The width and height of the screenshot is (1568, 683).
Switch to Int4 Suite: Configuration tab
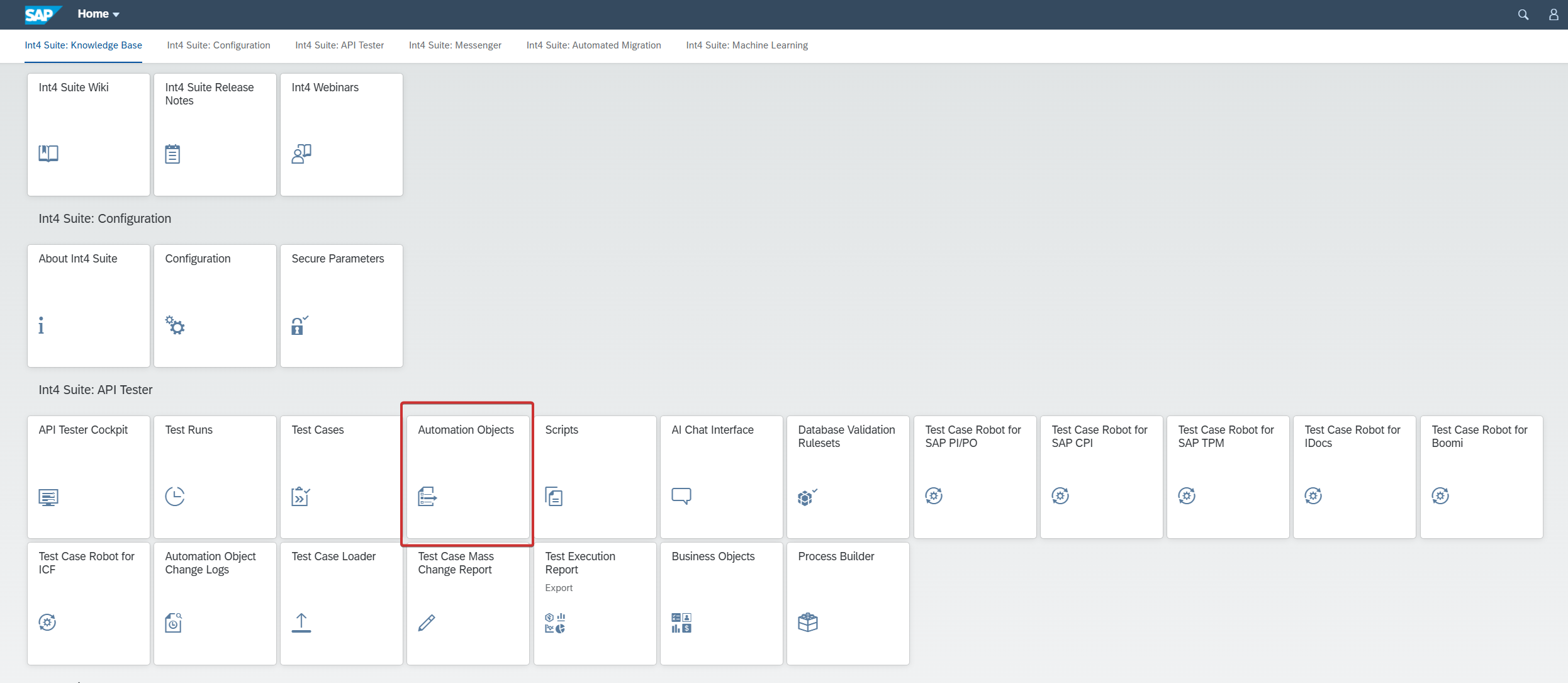[218, 45]
